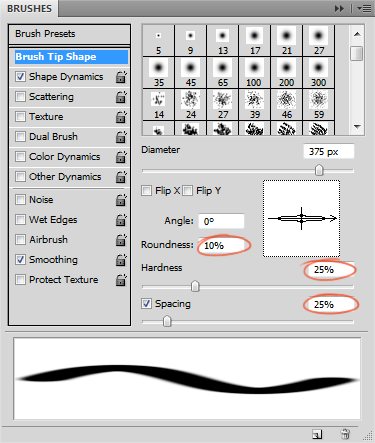Viewport: 375px width, 443px height.
Task: Click the brush list scroll up arrow
Action: pyautogui.click(x=357, y=34)
